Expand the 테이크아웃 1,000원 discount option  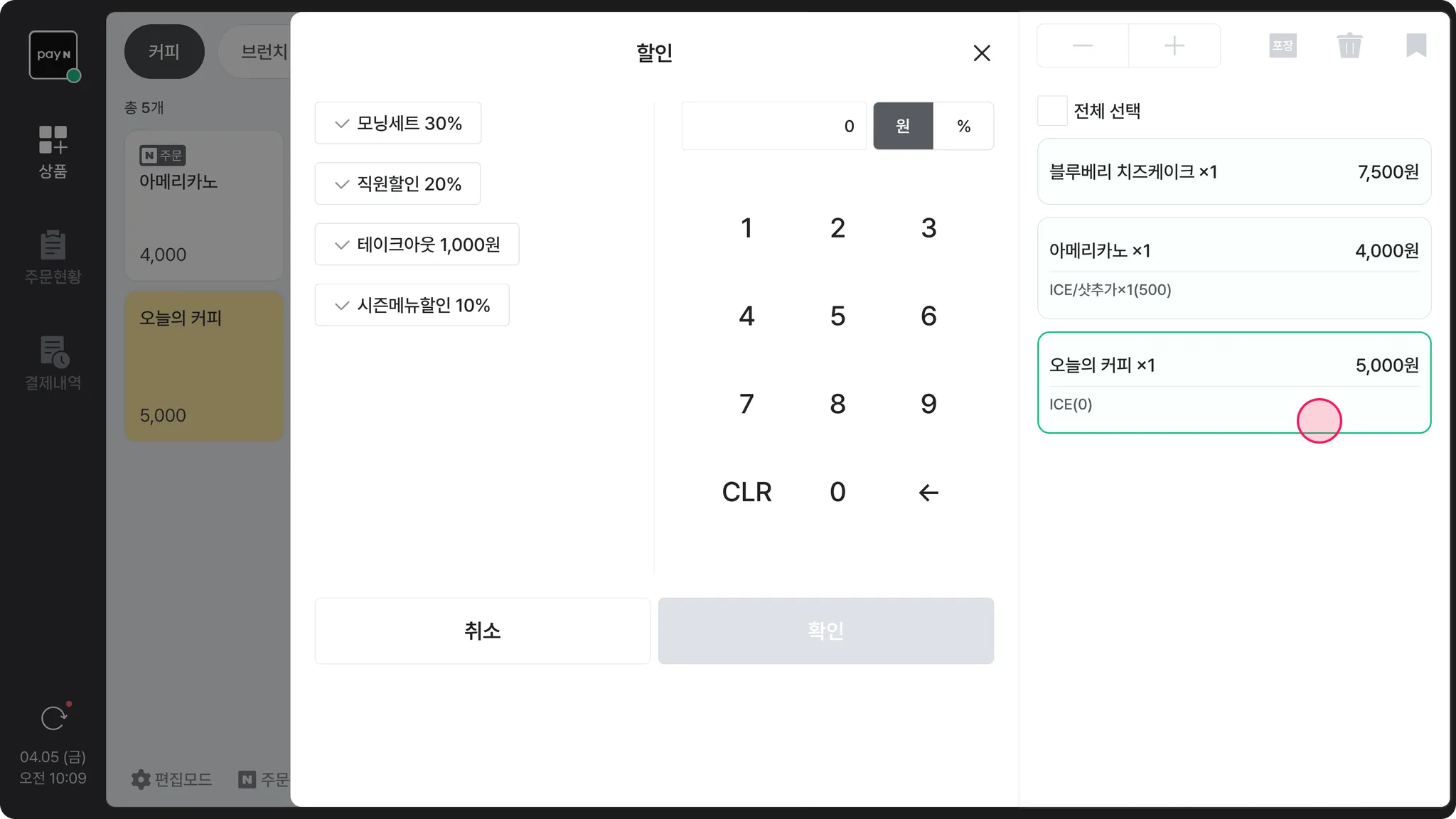417,245
